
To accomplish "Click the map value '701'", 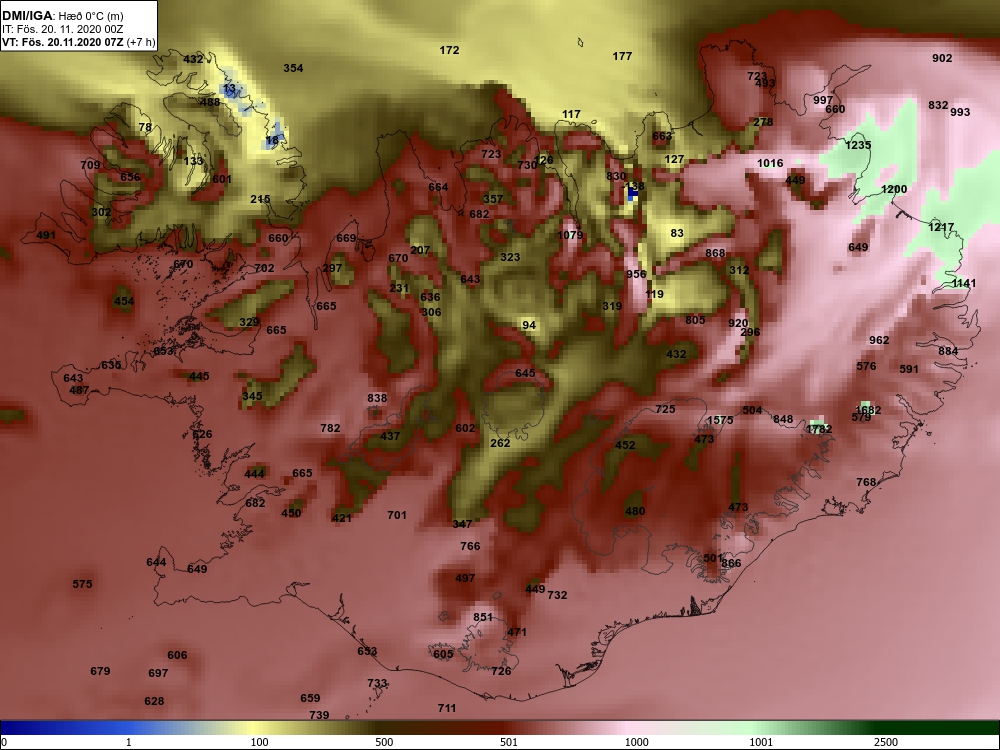I will click(397, 515).
